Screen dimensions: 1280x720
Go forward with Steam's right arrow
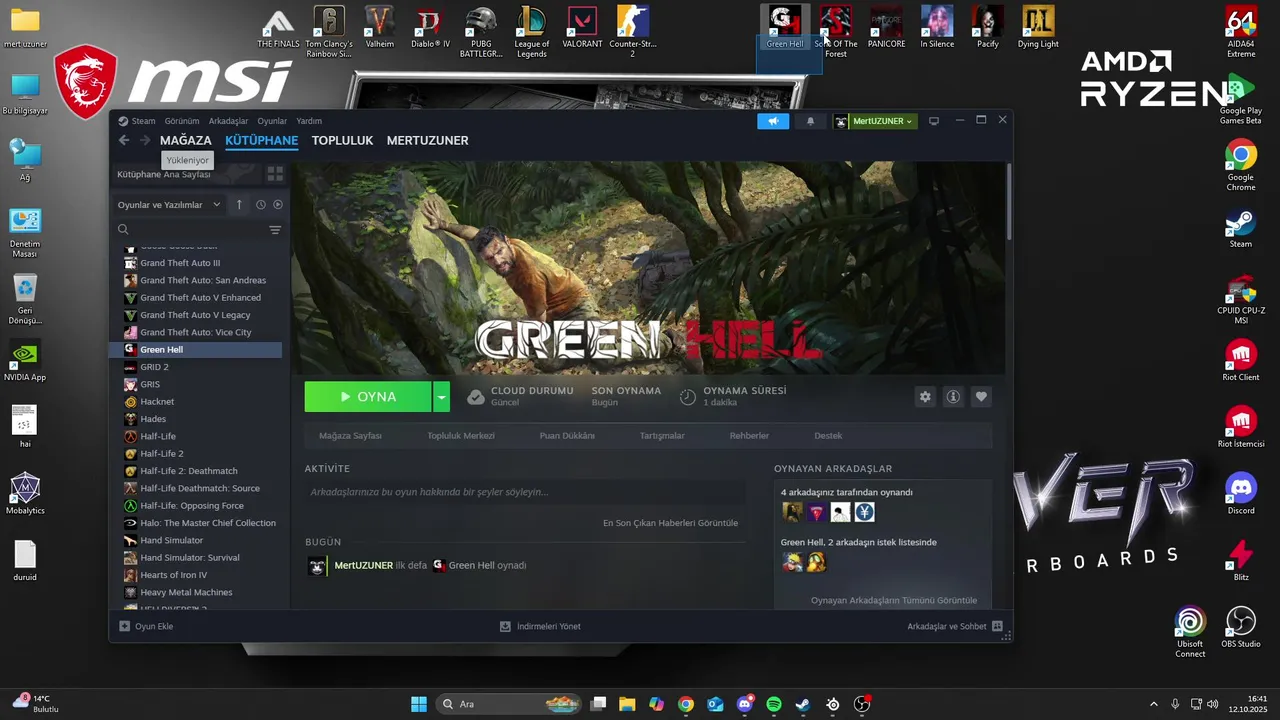tap(145, 141)
